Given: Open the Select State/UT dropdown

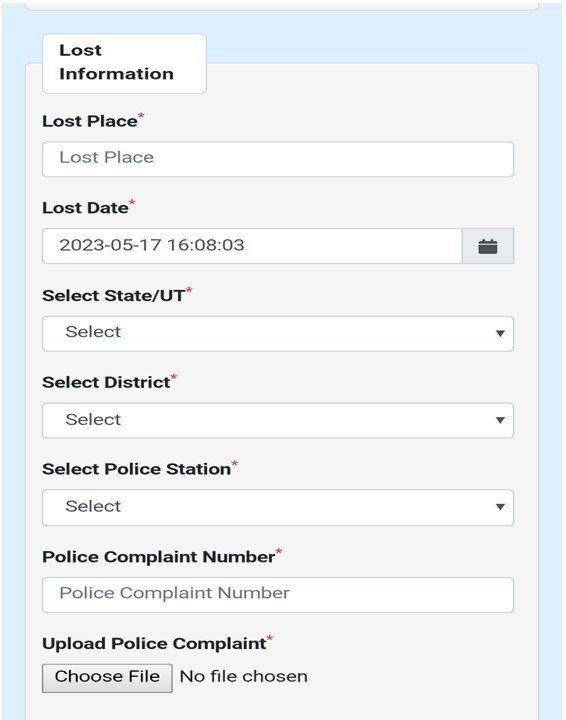Looking at the screenshot, I should point(278,334).
